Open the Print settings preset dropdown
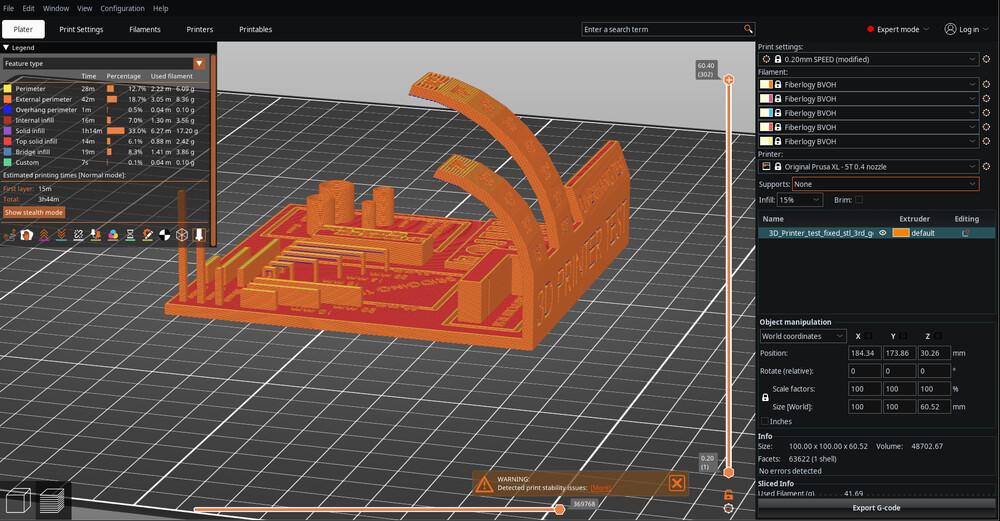 coord(869,59)
